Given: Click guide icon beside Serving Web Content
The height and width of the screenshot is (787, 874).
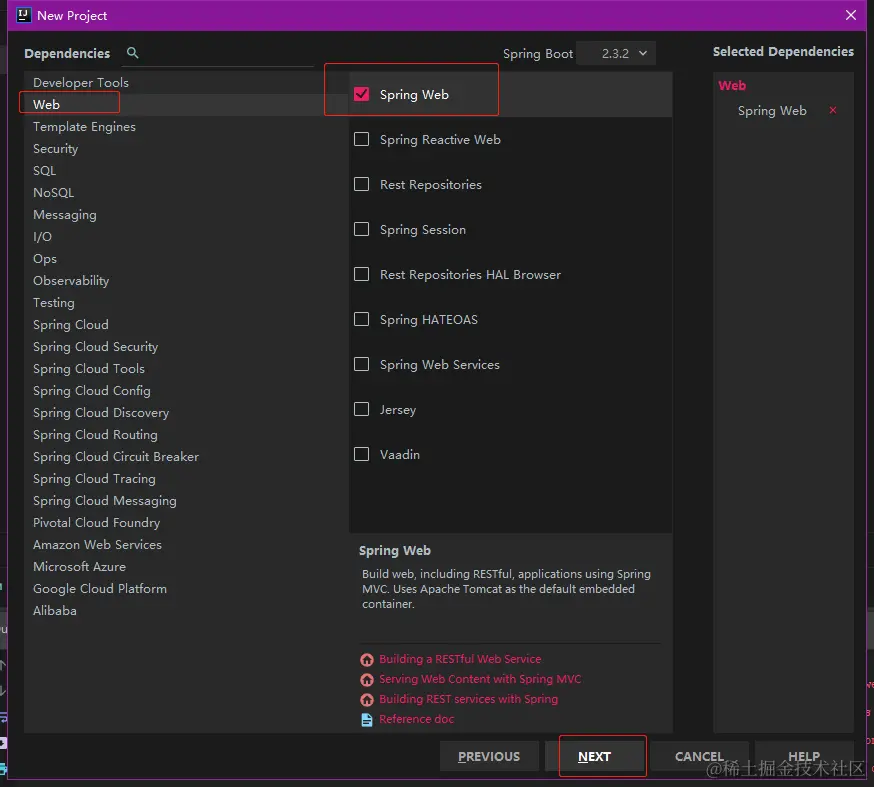Looking at the screenshot, I should [x=367, y=679].
